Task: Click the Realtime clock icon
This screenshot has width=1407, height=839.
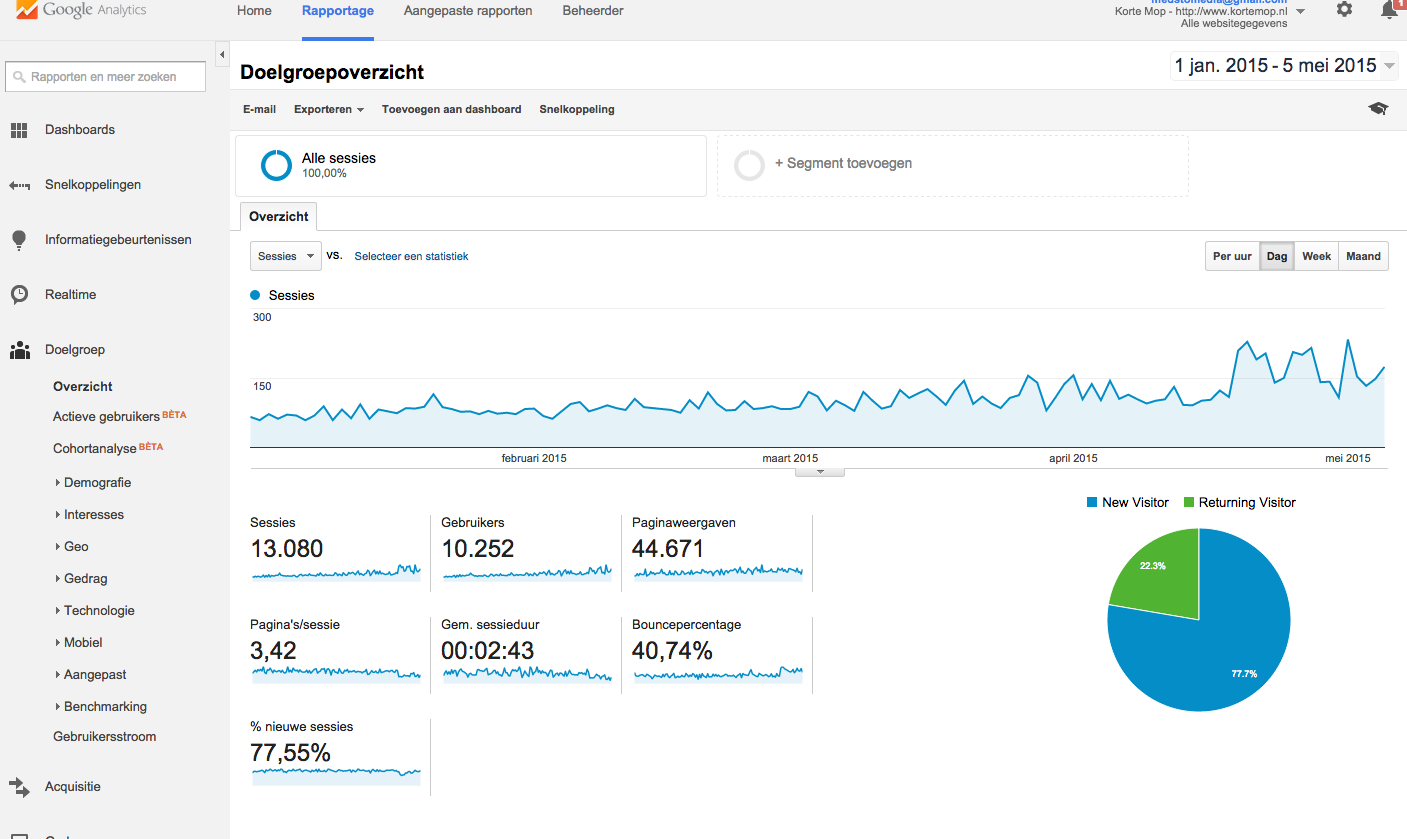Action: tap(19, 295)
